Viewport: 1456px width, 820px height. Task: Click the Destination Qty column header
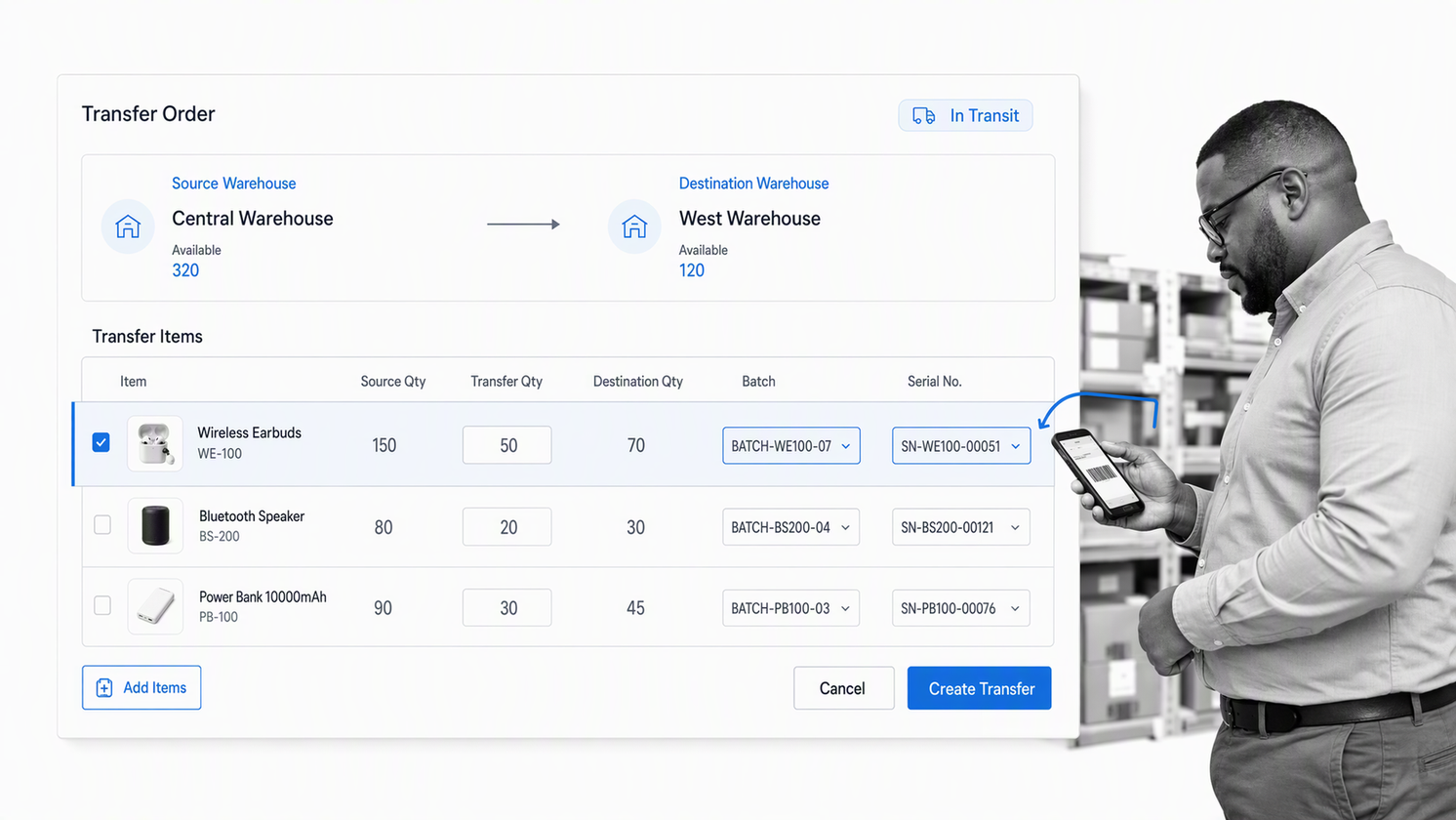[x=638, y=382]
